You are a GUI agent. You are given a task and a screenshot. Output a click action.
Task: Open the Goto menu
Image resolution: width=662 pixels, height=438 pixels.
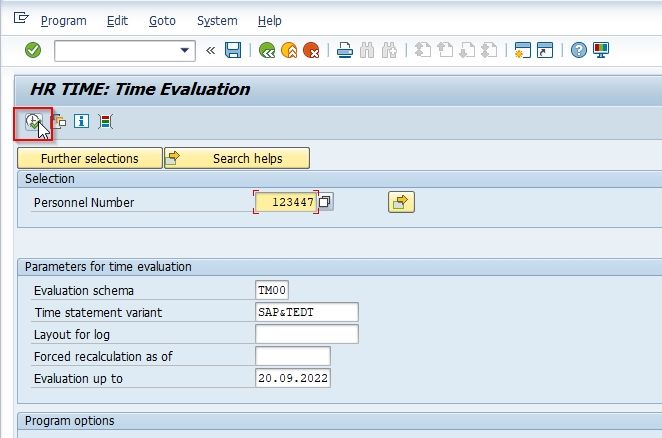pos(162,21)
